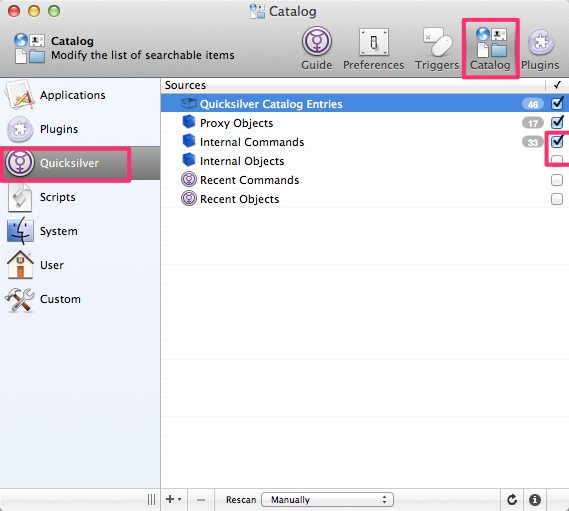This screenshot has height=511, width=569.
Task: Uncheck the Proxy Objects checkbox
Action: pyautogui.click(x=557, y=123)
